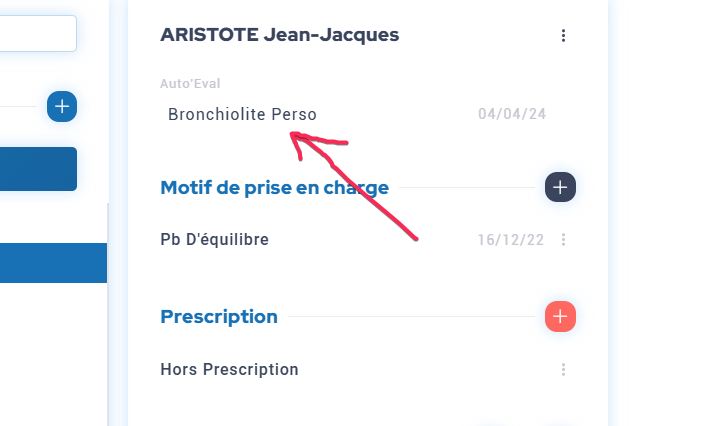Click the 04/04/24 date next to Bronchiolite Perso
Viewport: 712px width, 426px height.
pos(512,114)
